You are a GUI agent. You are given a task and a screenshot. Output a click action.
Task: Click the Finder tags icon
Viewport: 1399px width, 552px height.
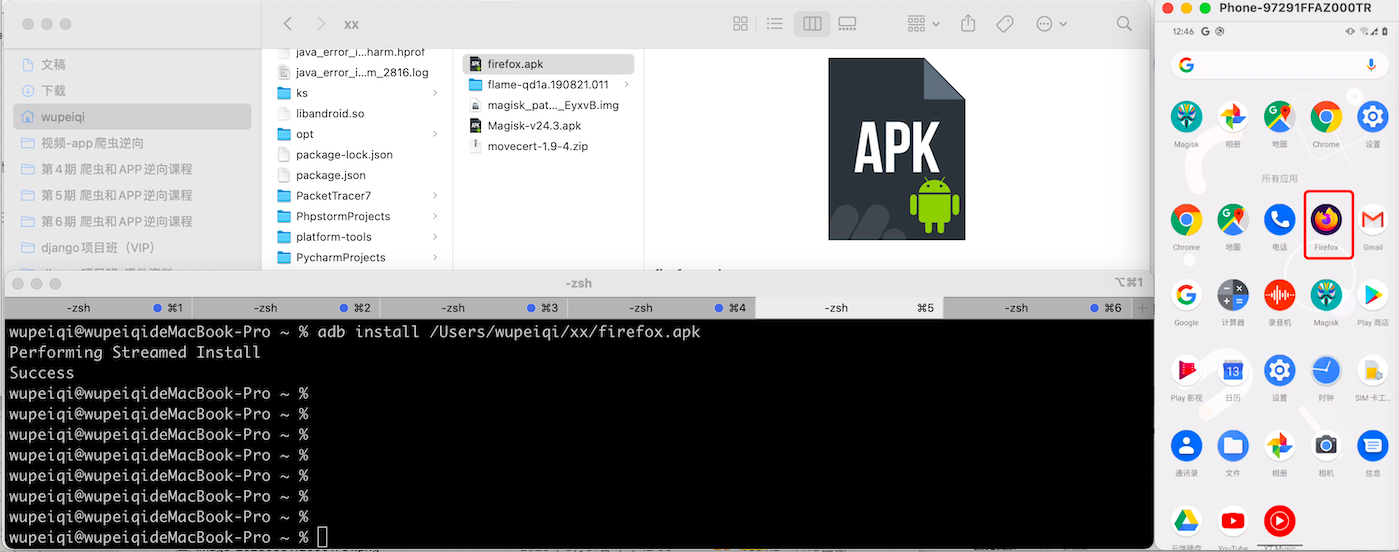point(1005,24)
